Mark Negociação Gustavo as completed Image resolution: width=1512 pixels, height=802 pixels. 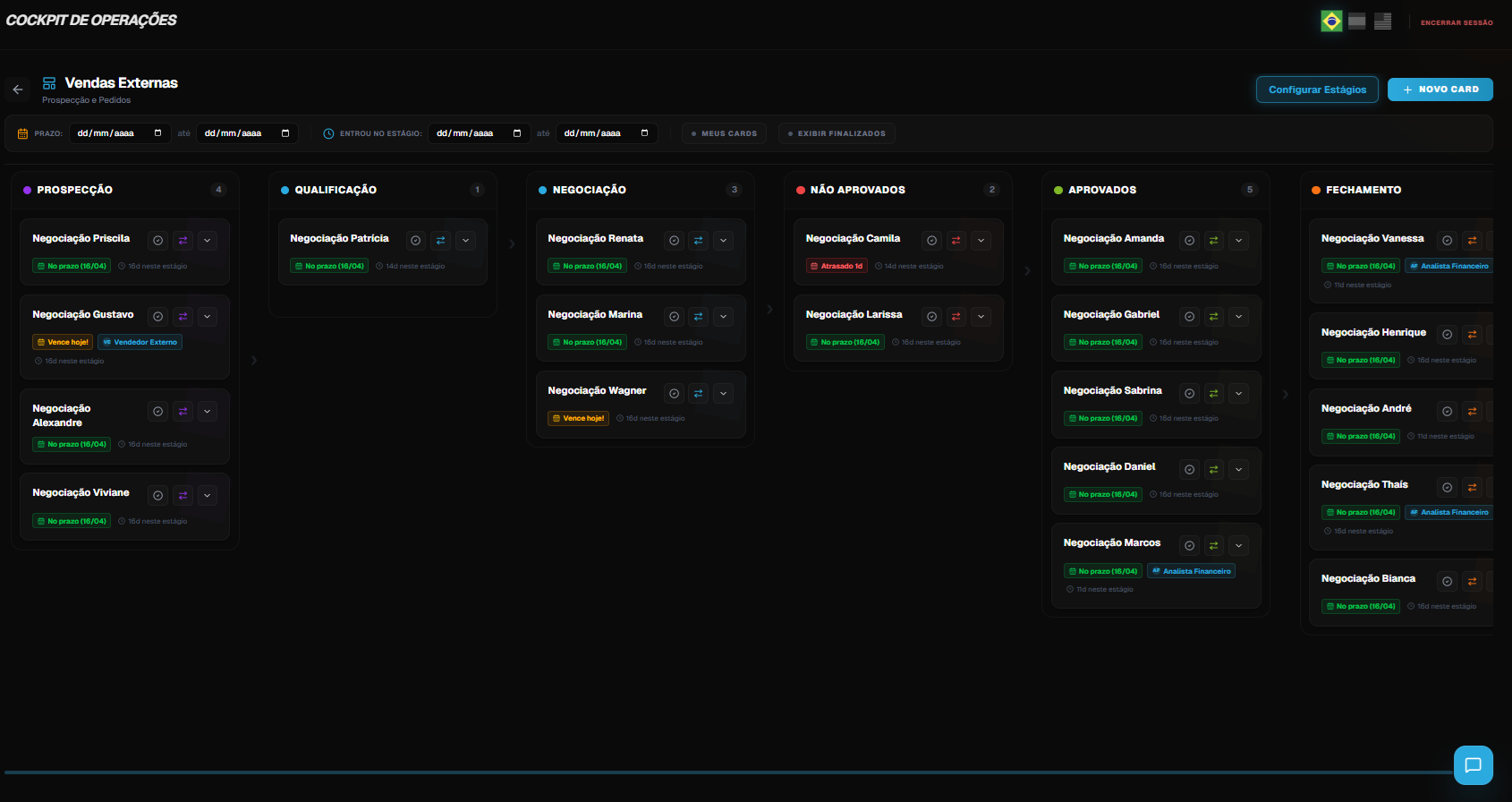[x=157, y=317]
